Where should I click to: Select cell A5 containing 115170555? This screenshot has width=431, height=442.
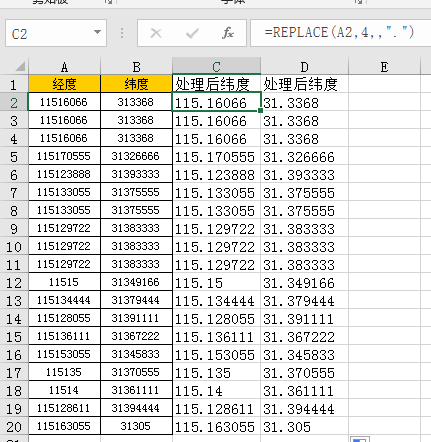point(64,156)
